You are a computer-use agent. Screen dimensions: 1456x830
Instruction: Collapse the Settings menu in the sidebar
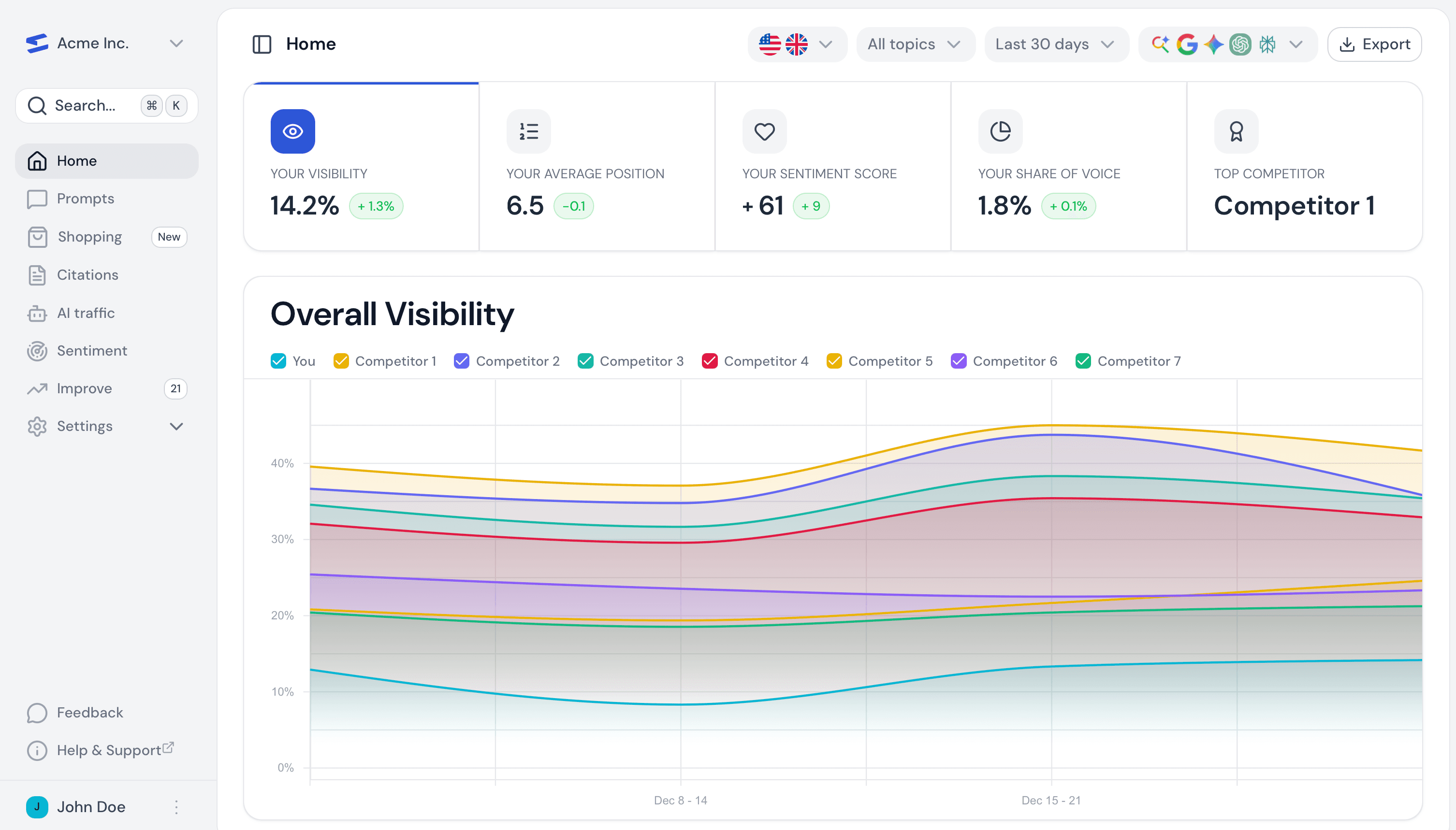click(176, 426)
